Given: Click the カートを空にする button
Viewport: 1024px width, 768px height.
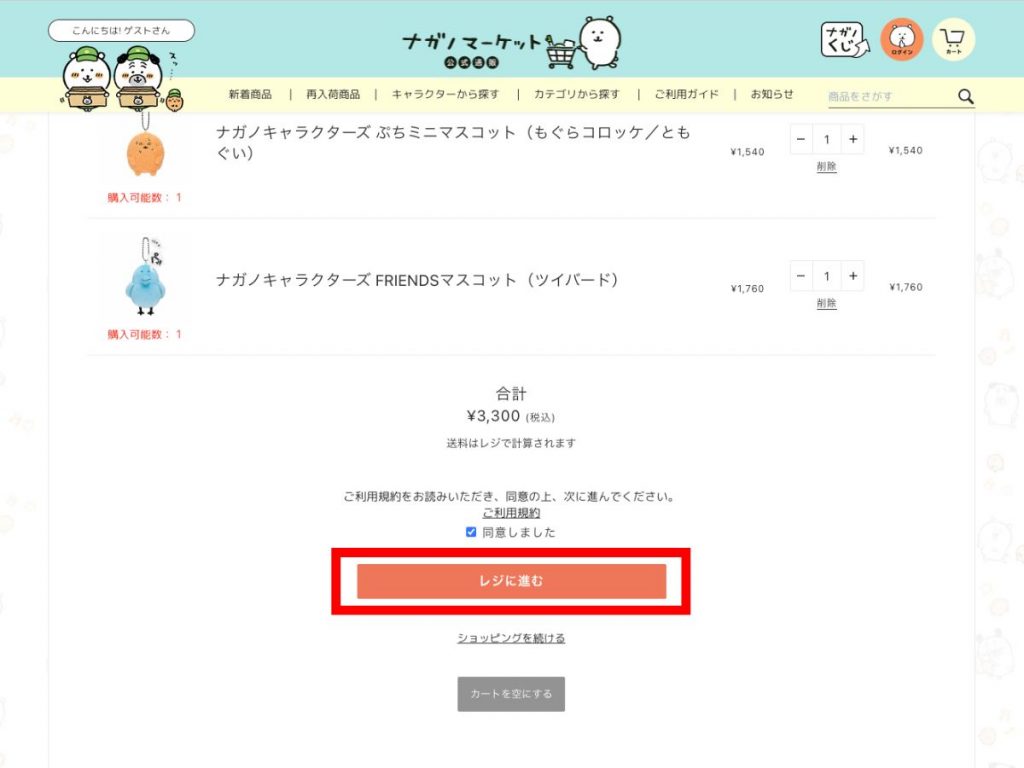Looking at the screenshot, I should (x=511, y=694).
